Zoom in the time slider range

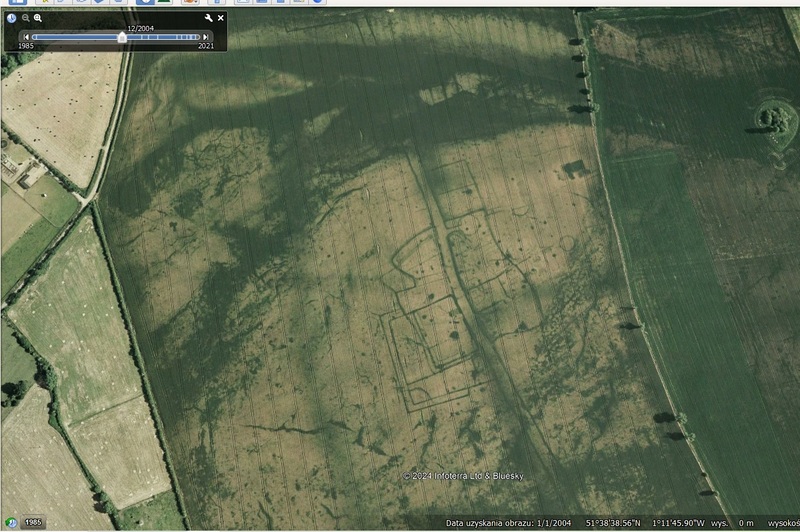[x=38, y=18]
